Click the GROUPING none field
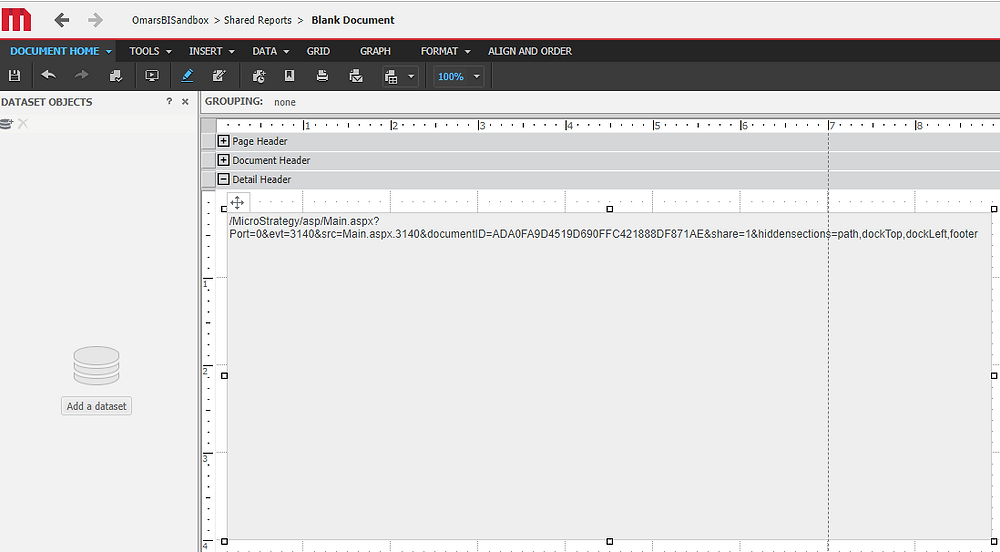 (x=284, y=102)
